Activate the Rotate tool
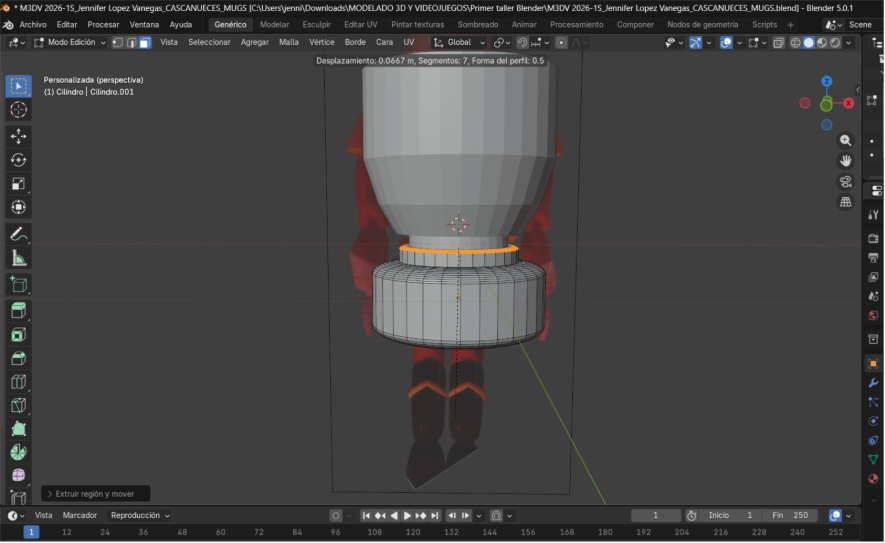Image resolution: width=885 pixels, height=543 pixels. (x=18, y=159)
